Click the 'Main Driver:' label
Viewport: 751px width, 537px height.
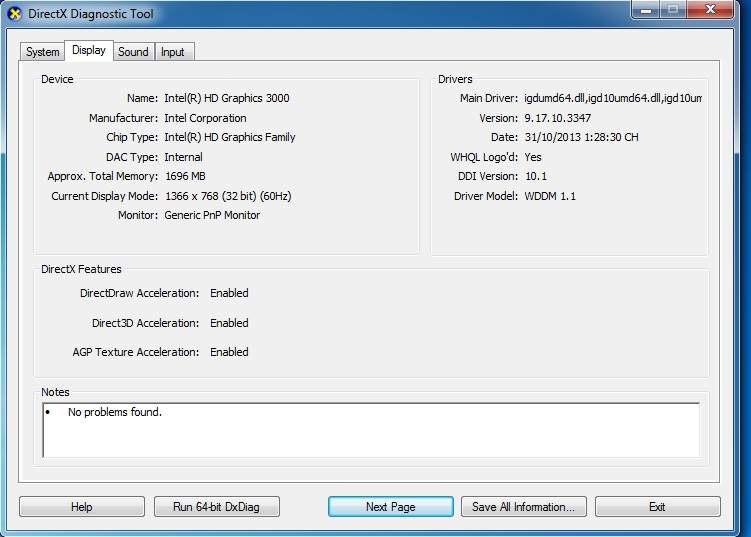tap(489, 98)
